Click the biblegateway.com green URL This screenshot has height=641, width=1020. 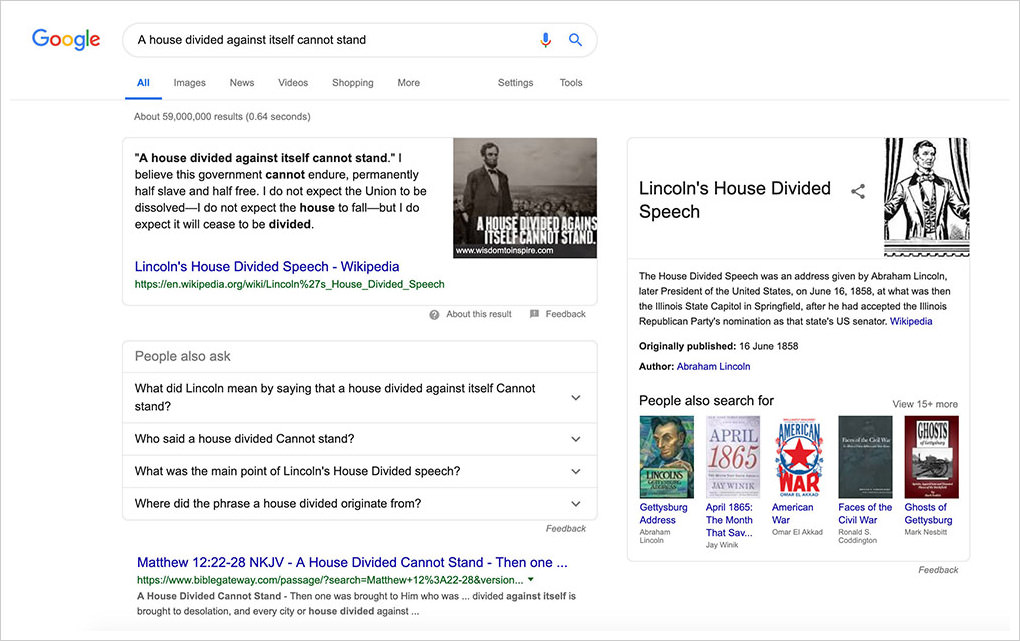(330, 580)
